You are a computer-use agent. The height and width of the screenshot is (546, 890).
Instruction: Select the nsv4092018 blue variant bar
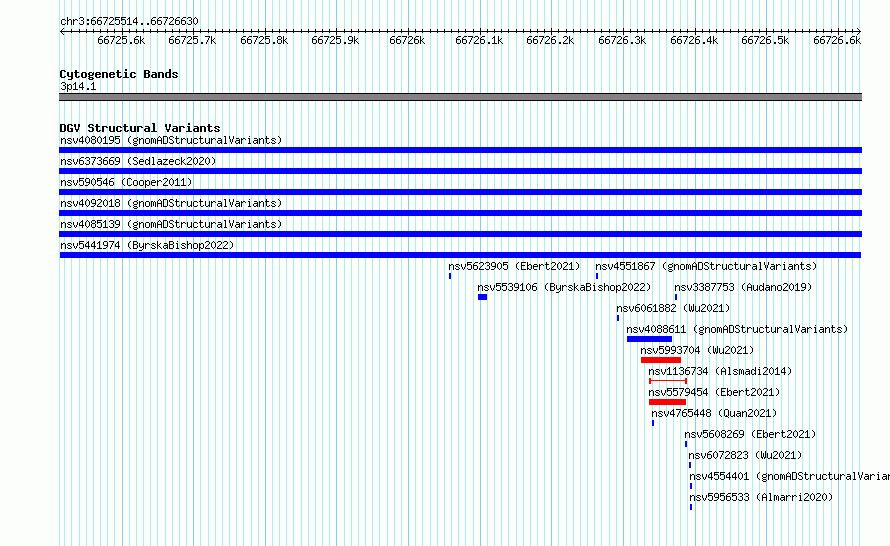[460, 213]
